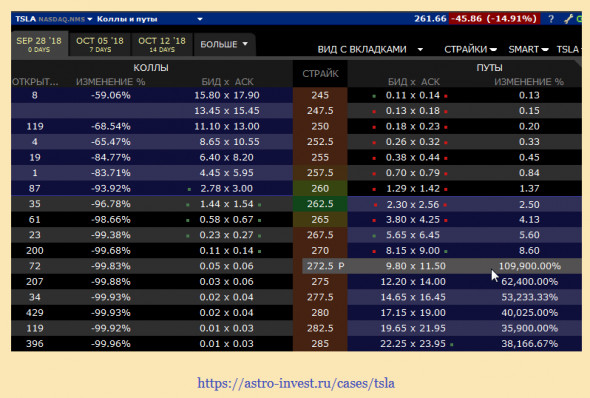Open the SMART exchange dropdown
The image size is (590, 398).
(x=528, y=49)
